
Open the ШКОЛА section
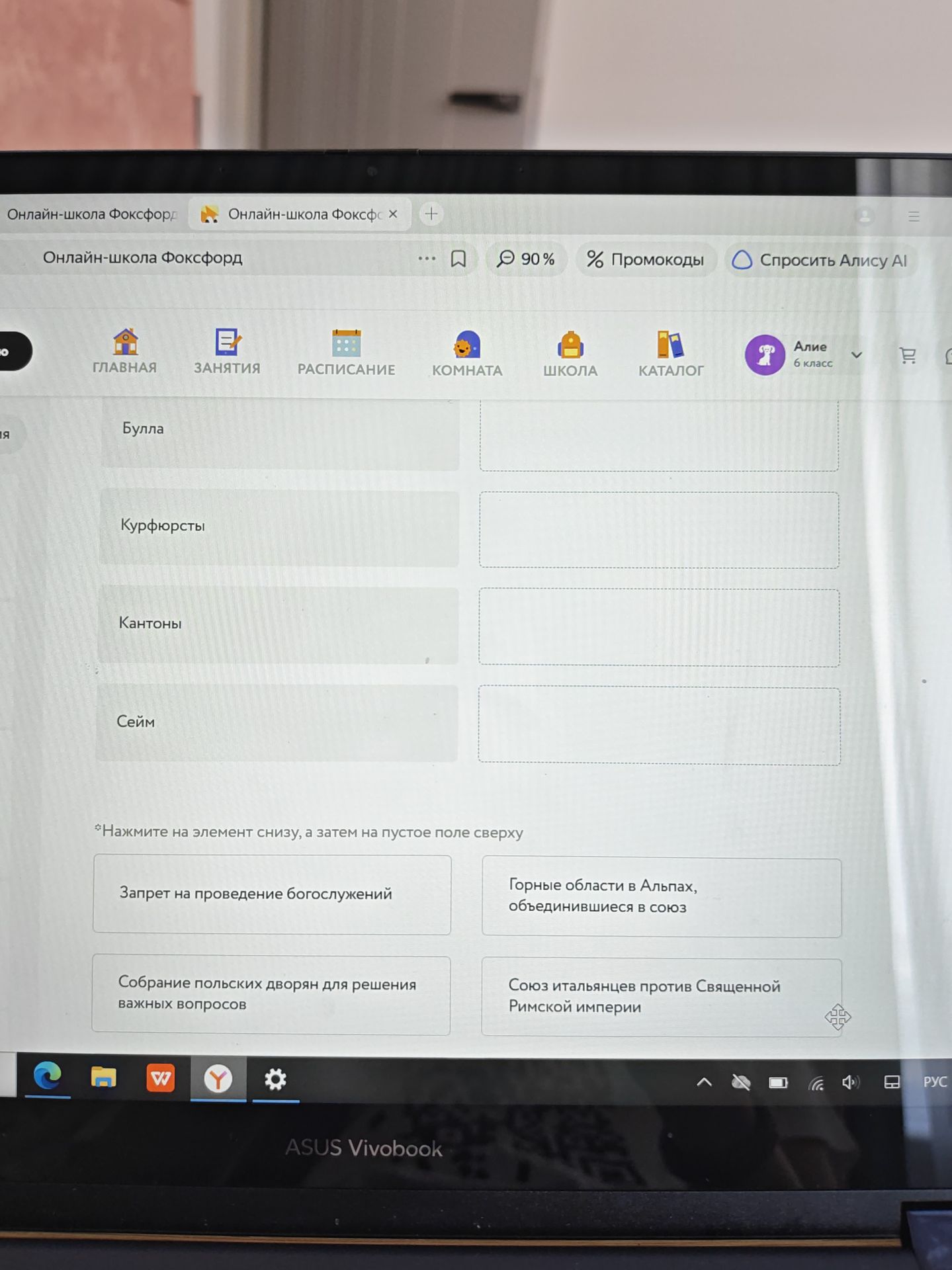[570, 355]
